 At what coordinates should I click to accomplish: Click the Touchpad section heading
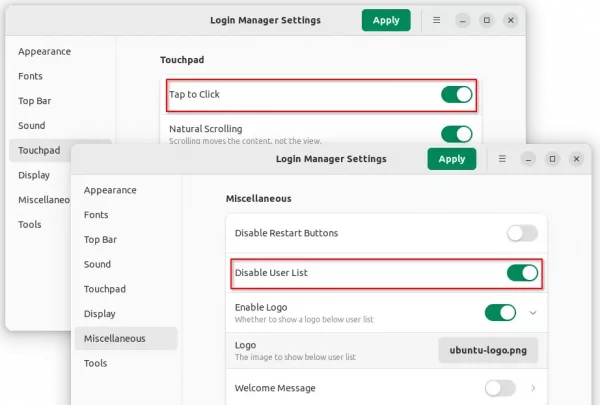click(182, 60)
